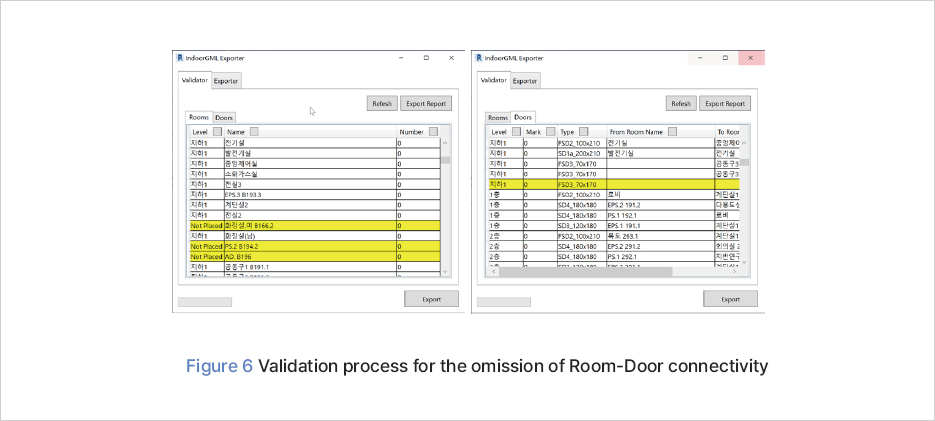Open the Exporter tab in the Doors-list window

525,81
